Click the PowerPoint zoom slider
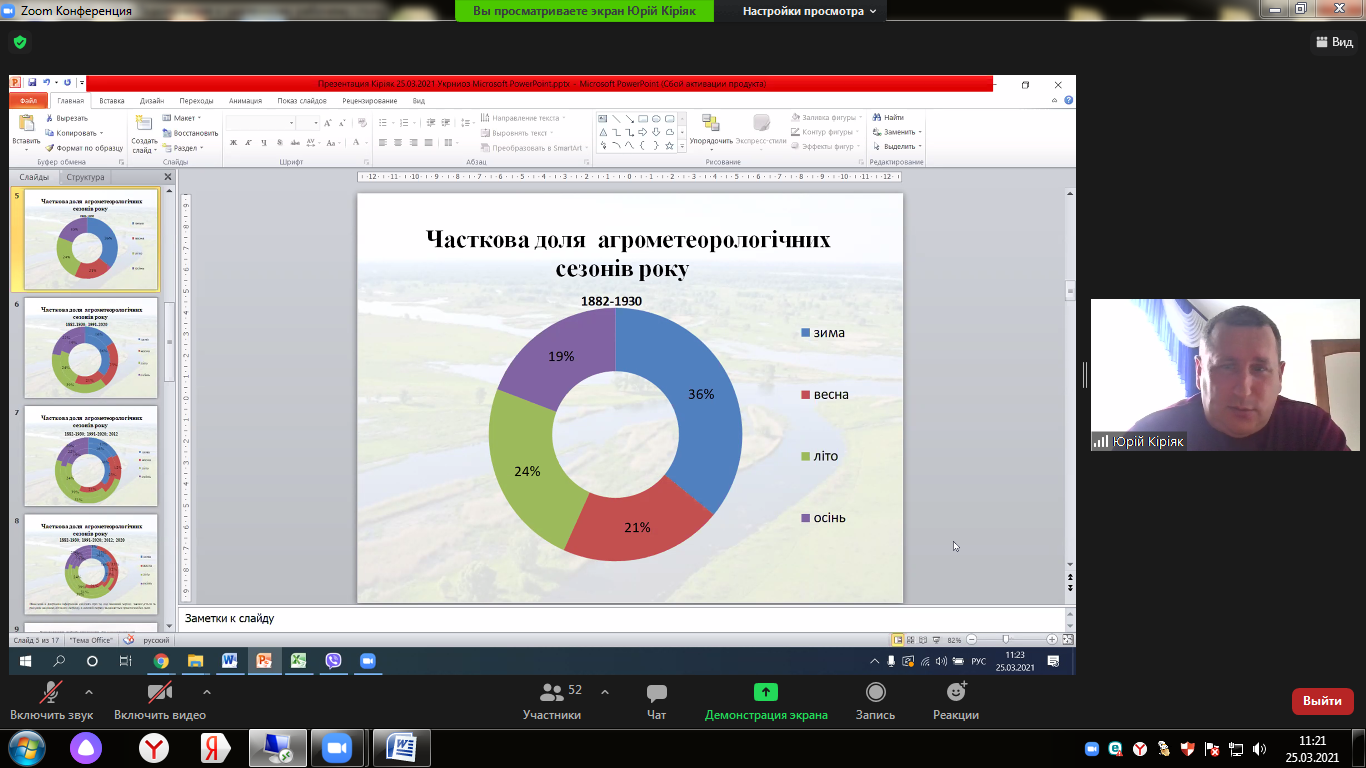The height and width of the screenshot is (768, 1366). (1005, 639)
